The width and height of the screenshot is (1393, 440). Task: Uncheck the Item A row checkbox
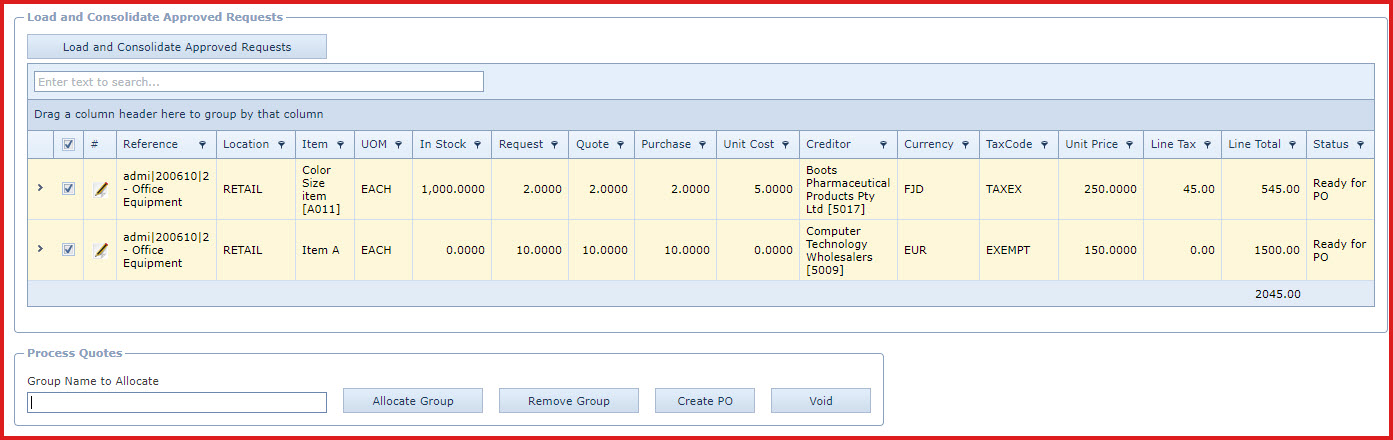[68, 250]
